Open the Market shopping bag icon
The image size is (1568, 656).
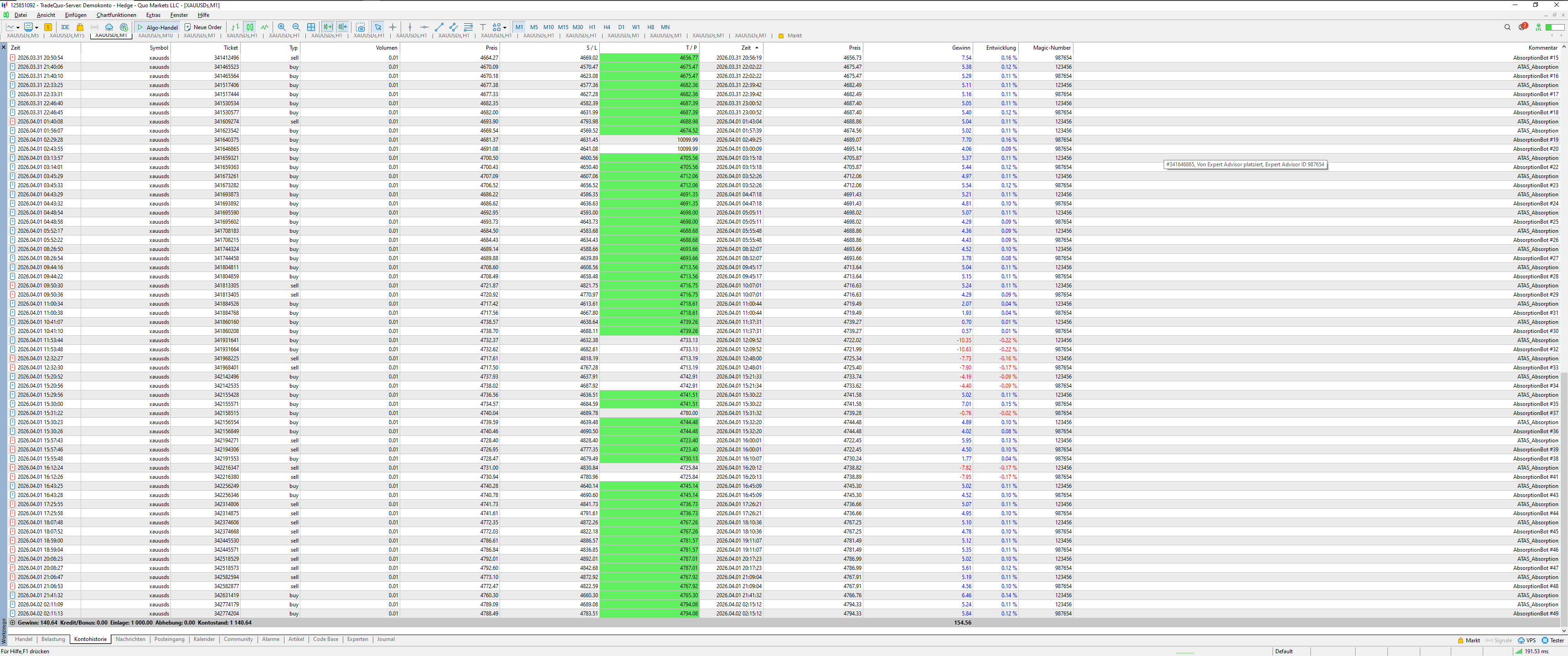(x=80, y=27)
